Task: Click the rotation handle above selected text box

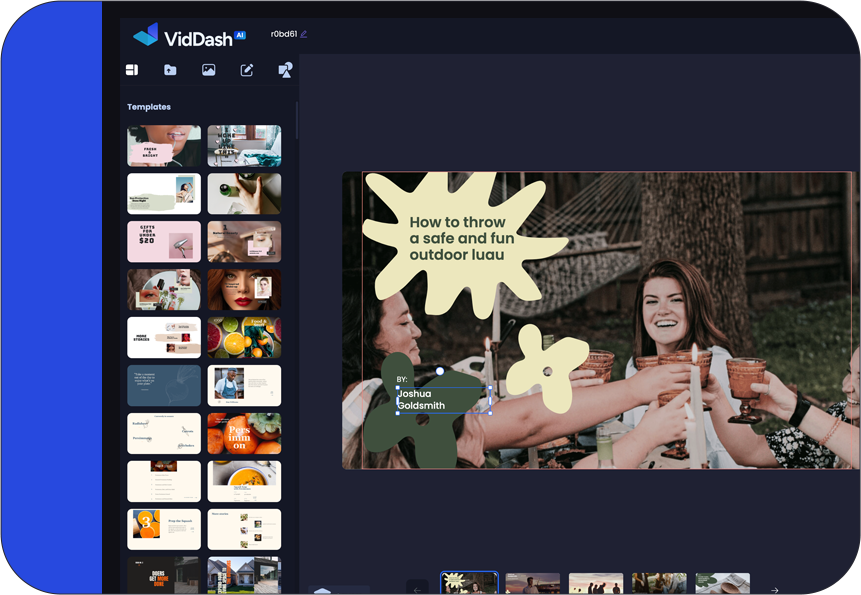Action: pyautogui.click(x=440, y=371)
